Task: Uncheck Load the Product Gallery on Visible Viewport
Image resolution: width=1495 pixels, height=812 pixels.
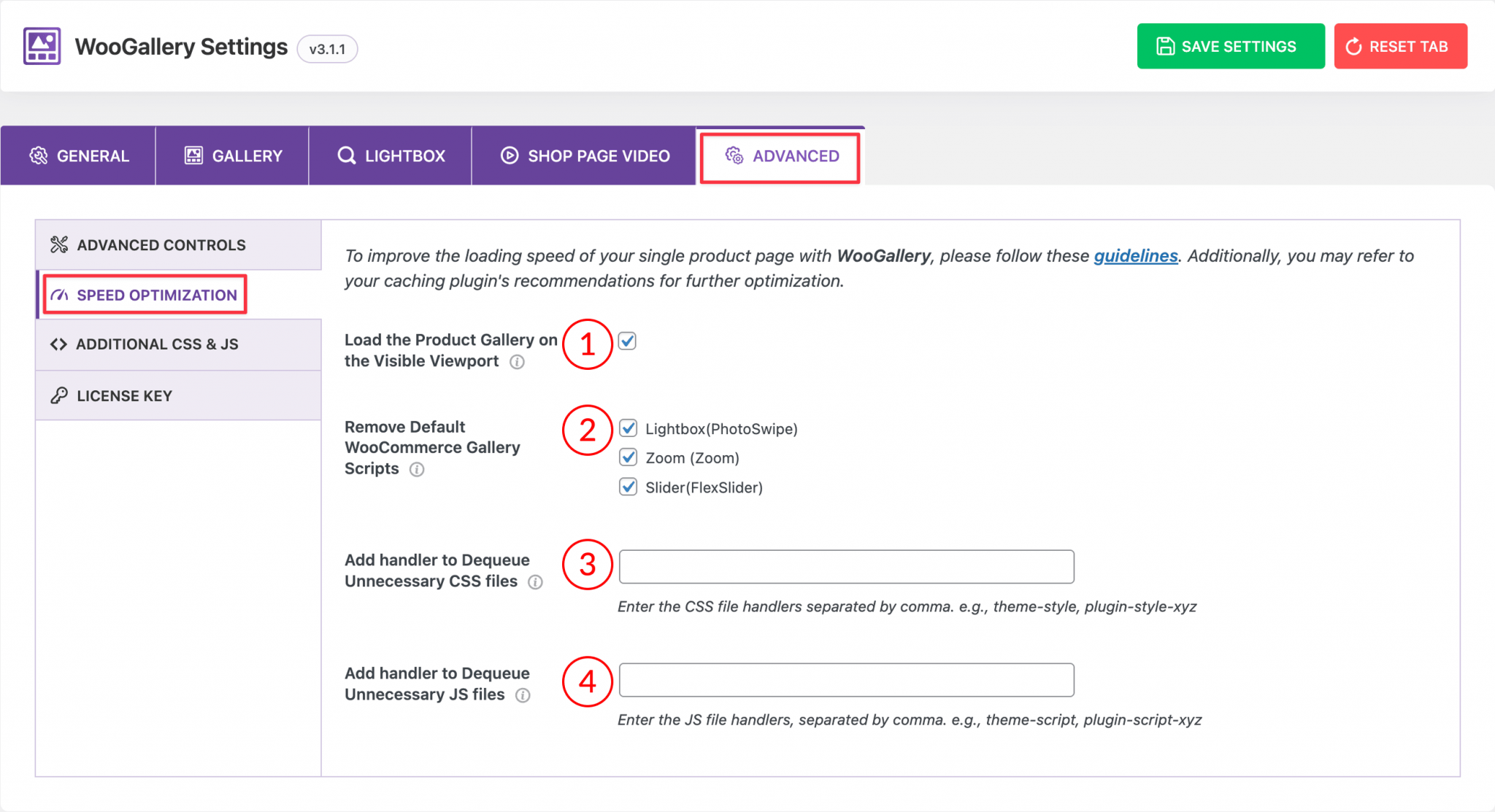Action: (x=626, y=341)
